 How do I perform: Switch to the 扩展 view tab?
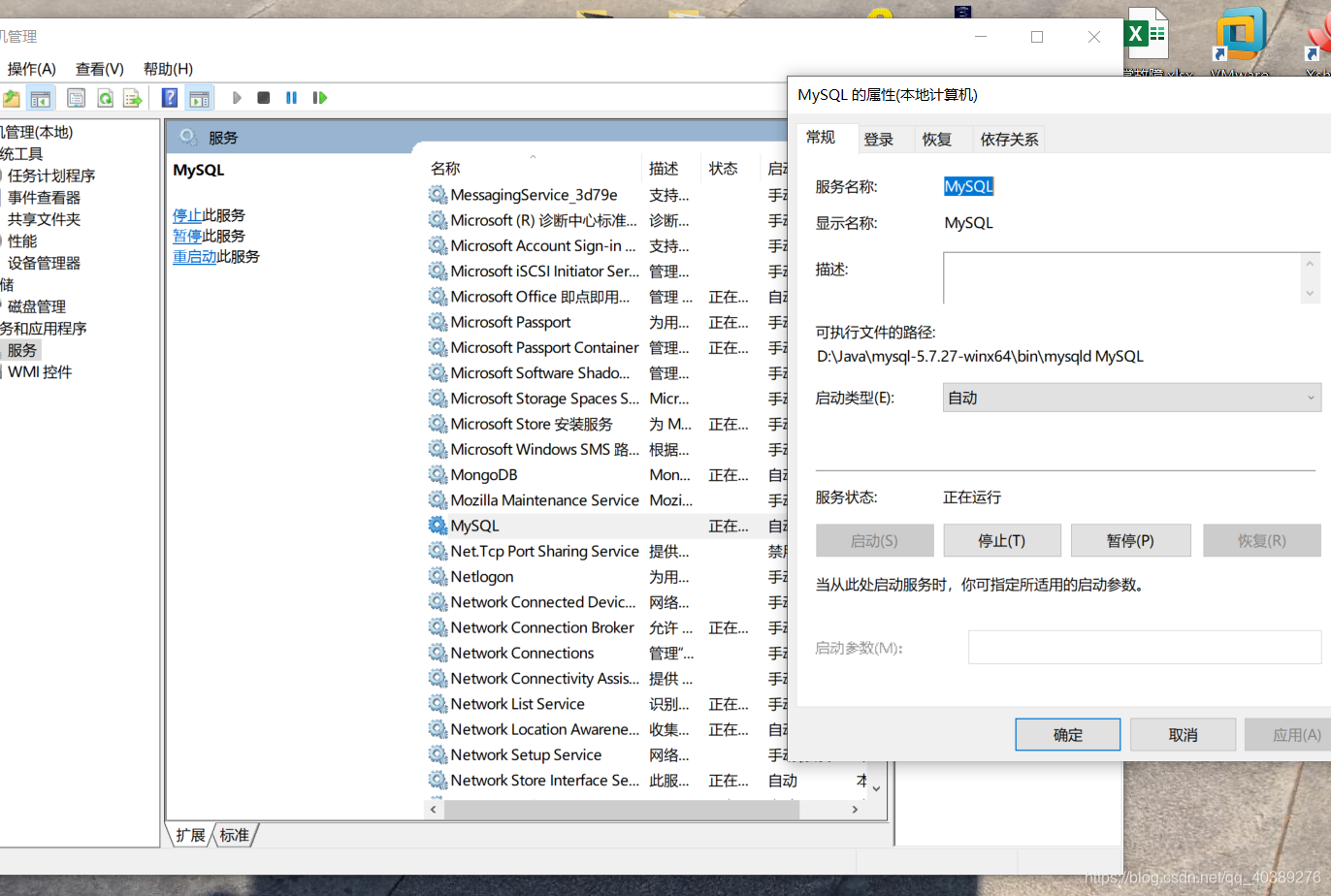191,835
